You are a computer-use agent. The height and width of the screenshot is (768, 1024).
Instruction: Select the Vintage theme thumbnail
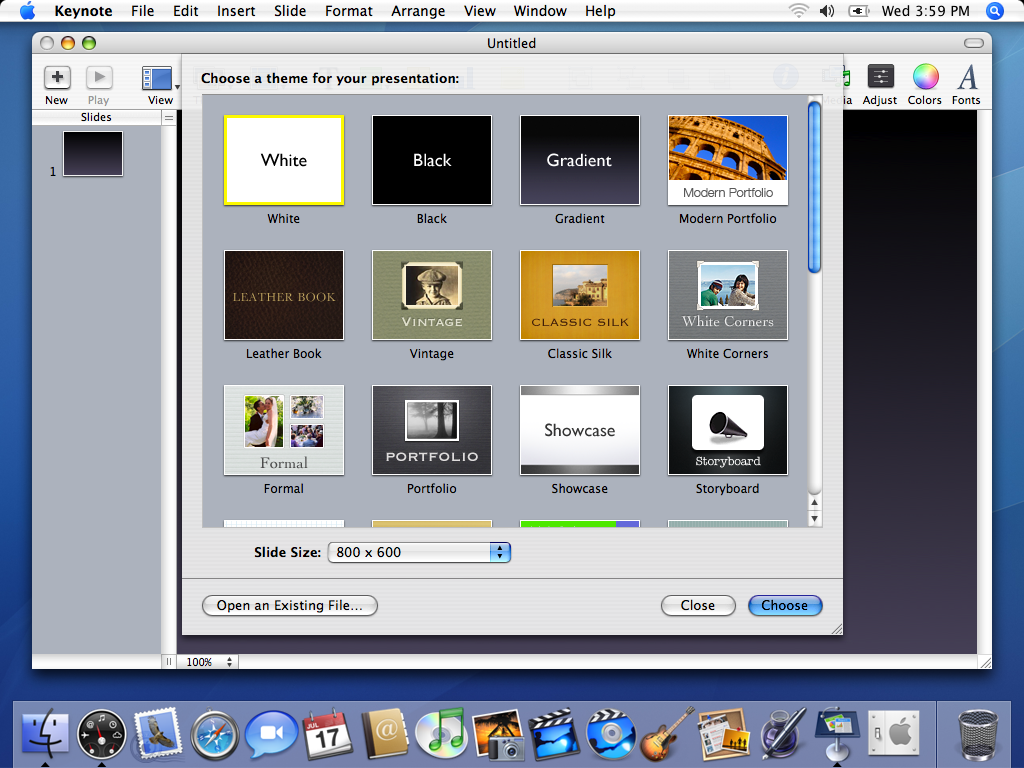click(432, 295)
